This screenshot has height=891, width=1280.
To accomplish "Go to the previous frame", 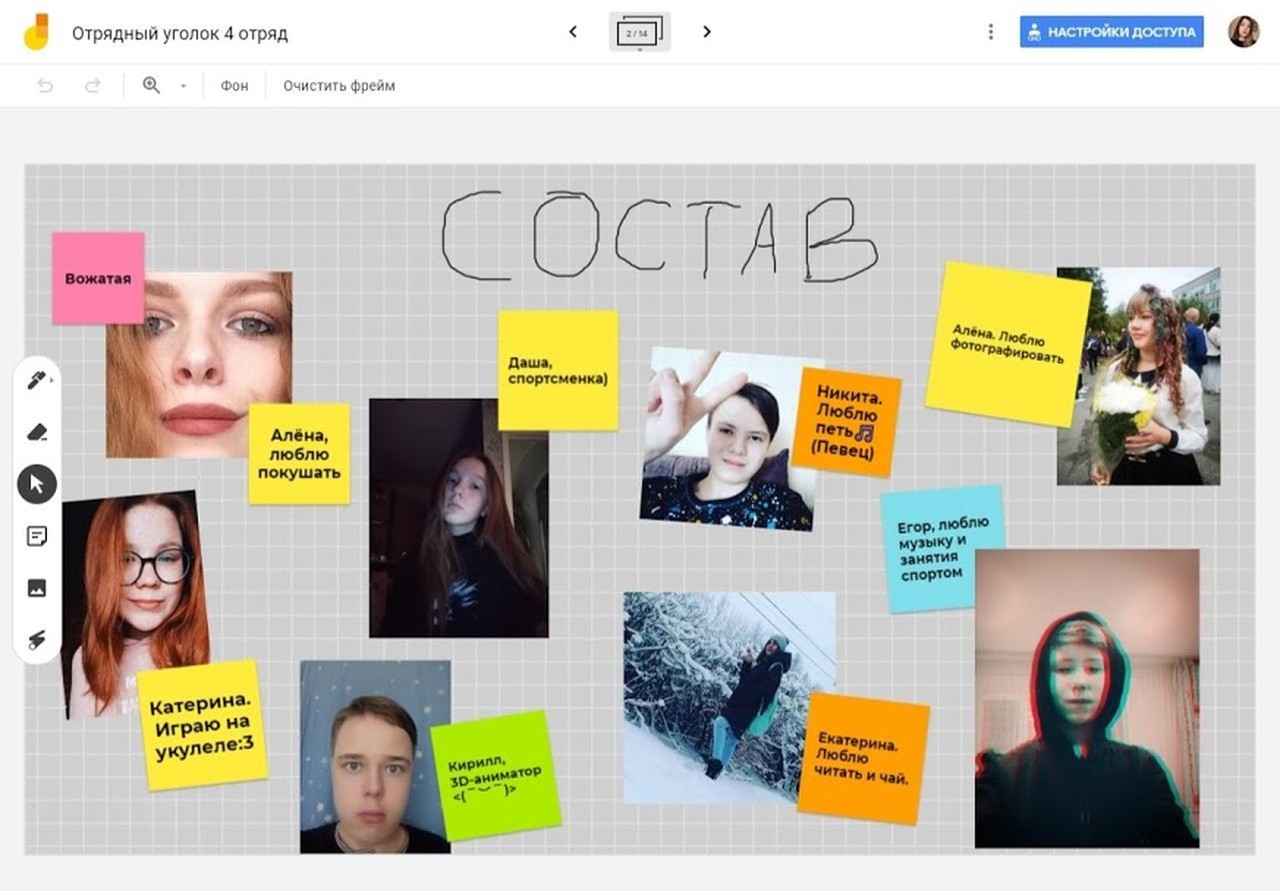I will click(573, 32).
